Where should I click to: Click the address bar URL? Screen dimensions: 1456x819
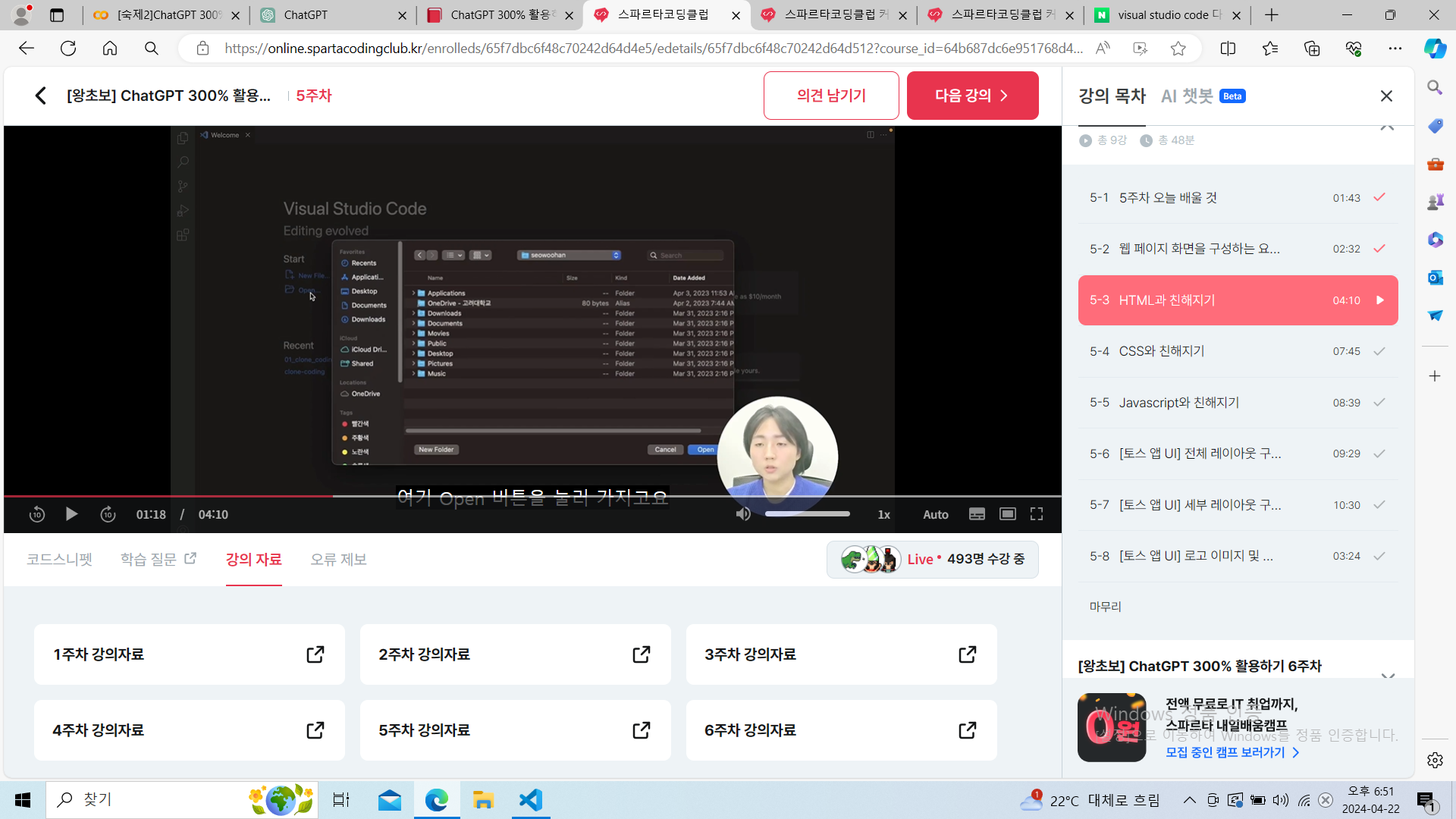point(654,49)
